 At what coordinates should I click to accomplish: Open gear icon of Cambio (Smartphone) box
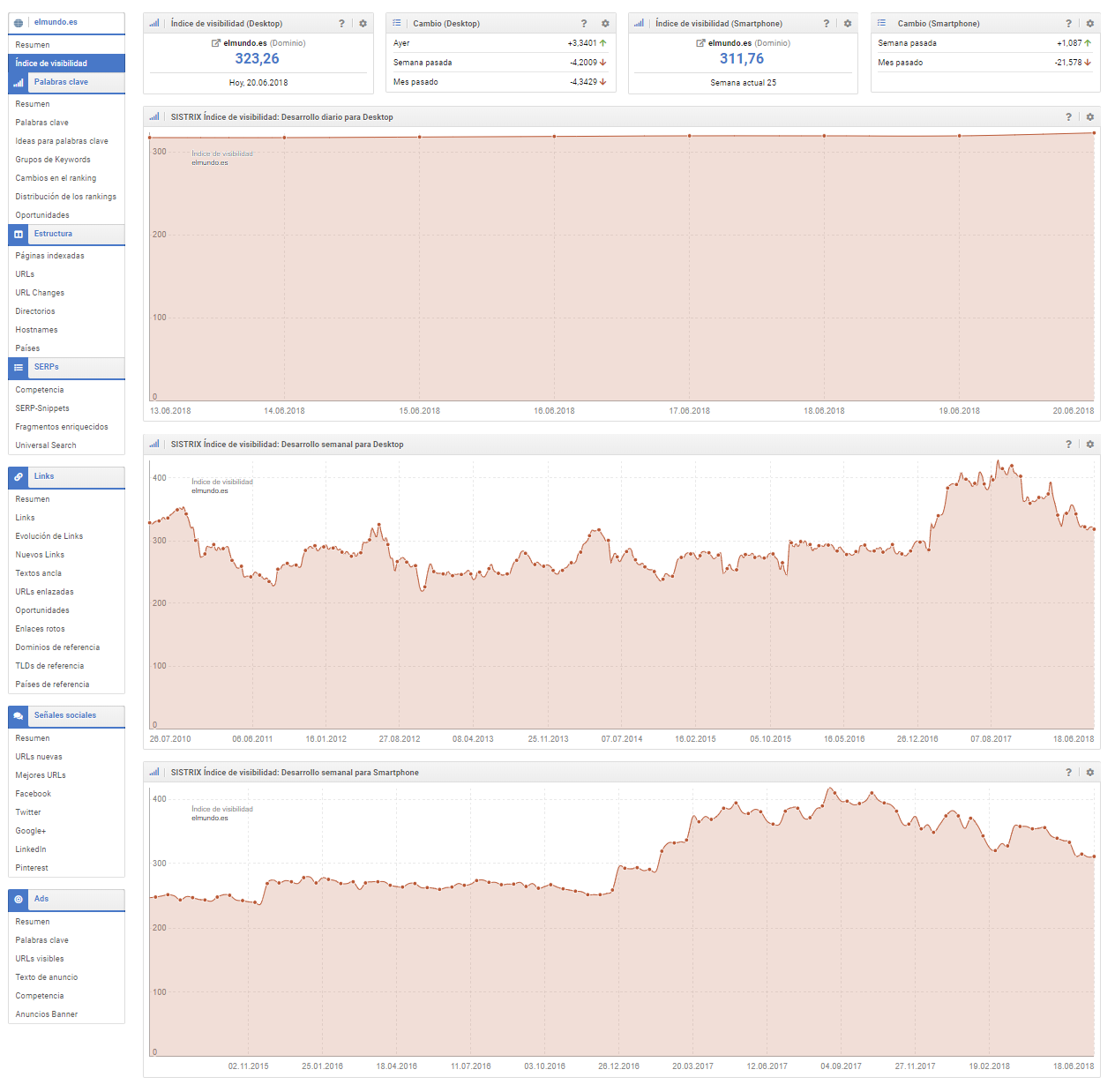tap(1090, 24)
